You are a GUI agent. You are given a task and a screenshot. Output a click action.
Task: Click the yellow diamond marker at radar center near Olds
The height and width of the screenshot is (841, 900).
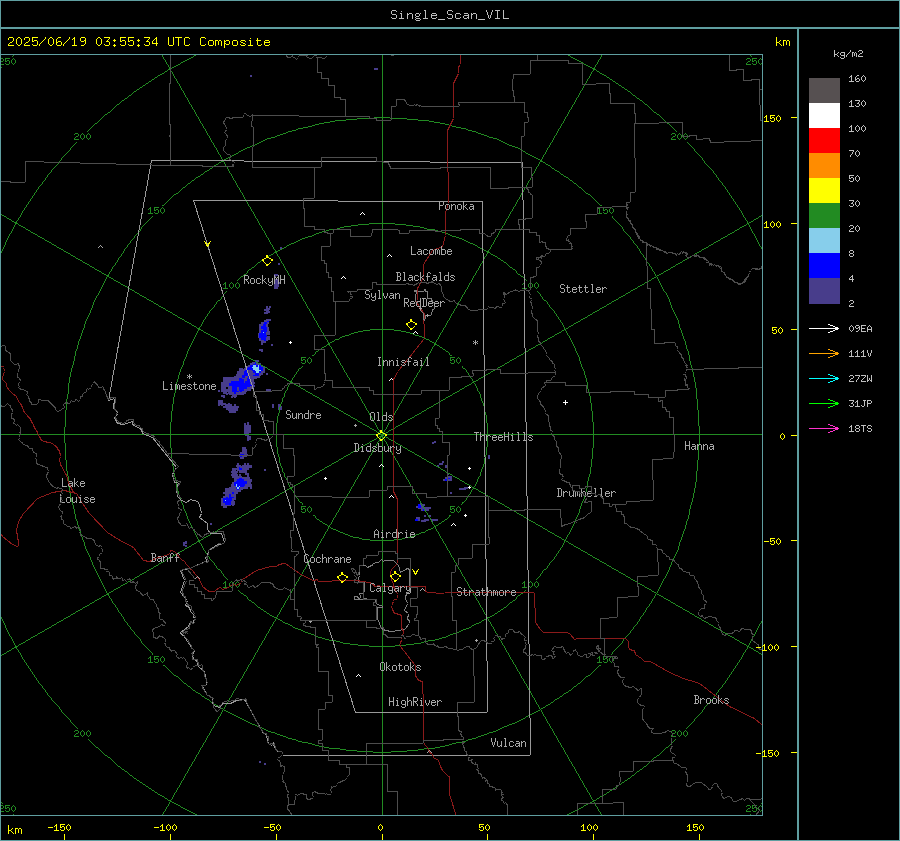pyautogui.click(x=381, y=436)
